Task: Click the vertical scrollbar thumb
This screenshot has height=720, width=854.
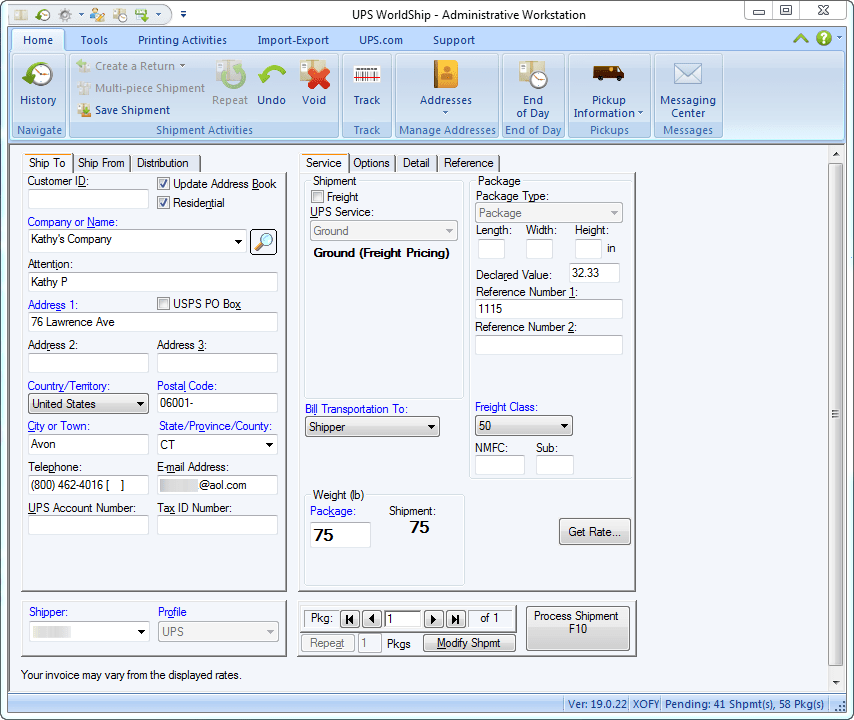Action: point(835,414)
